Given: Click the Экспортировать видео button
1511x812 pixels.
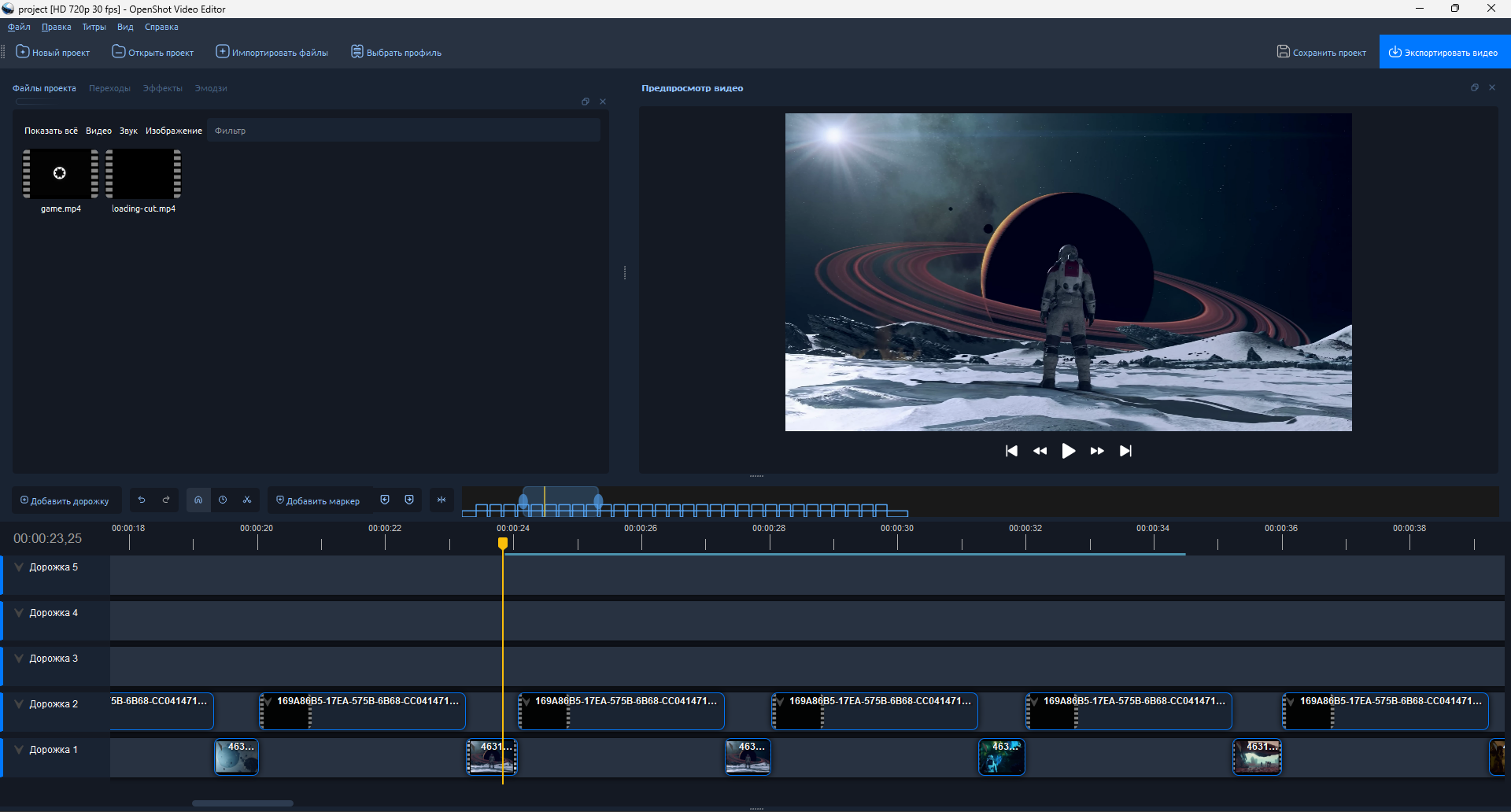Looking at the screenshot, I should click(1444, 53).
